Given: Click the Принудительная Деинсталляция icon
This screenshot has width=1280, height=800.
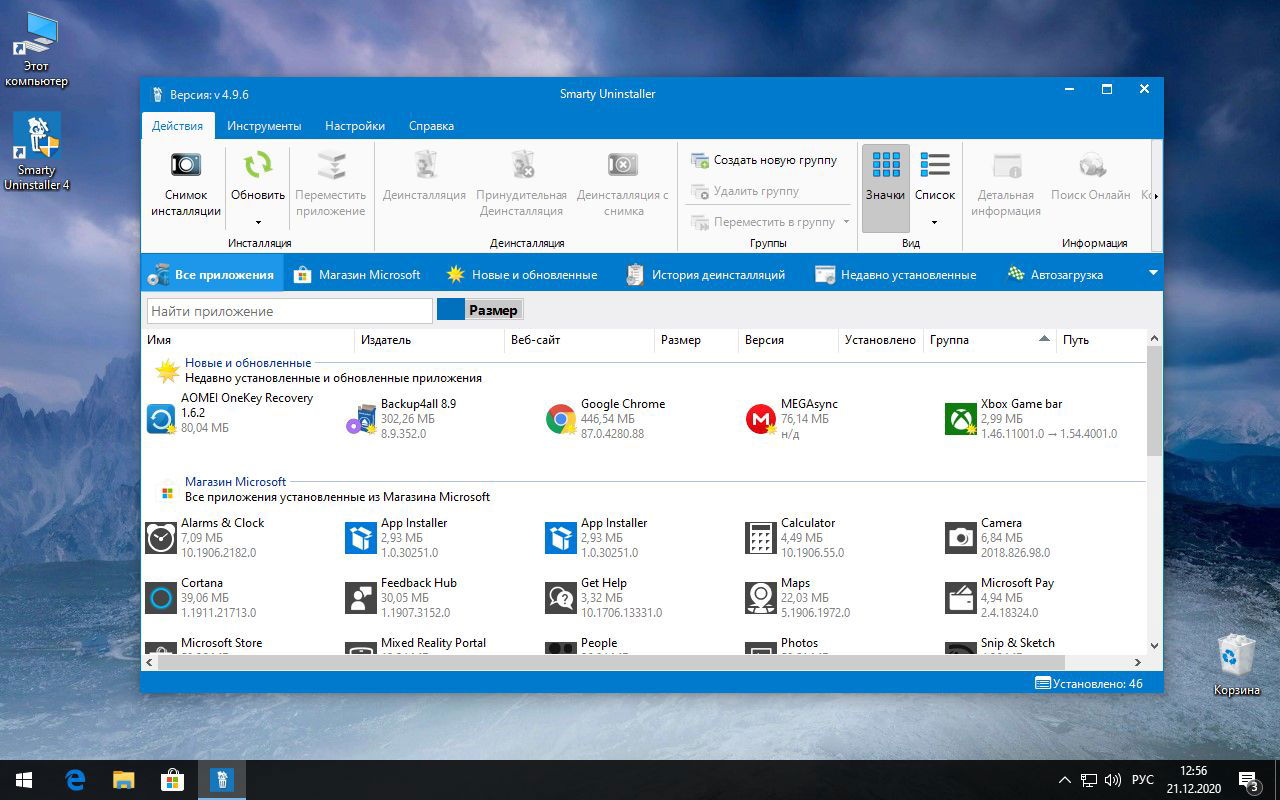Looking at the screenshot, I should (x=522, y=165).
